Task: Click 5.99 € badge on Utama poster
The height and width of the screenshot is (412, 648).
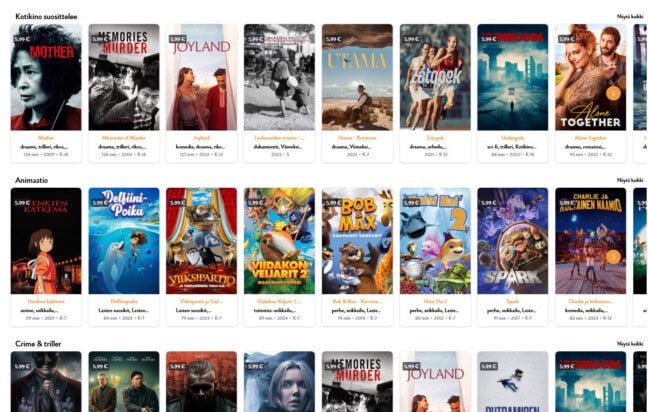Action: [333, 39]
